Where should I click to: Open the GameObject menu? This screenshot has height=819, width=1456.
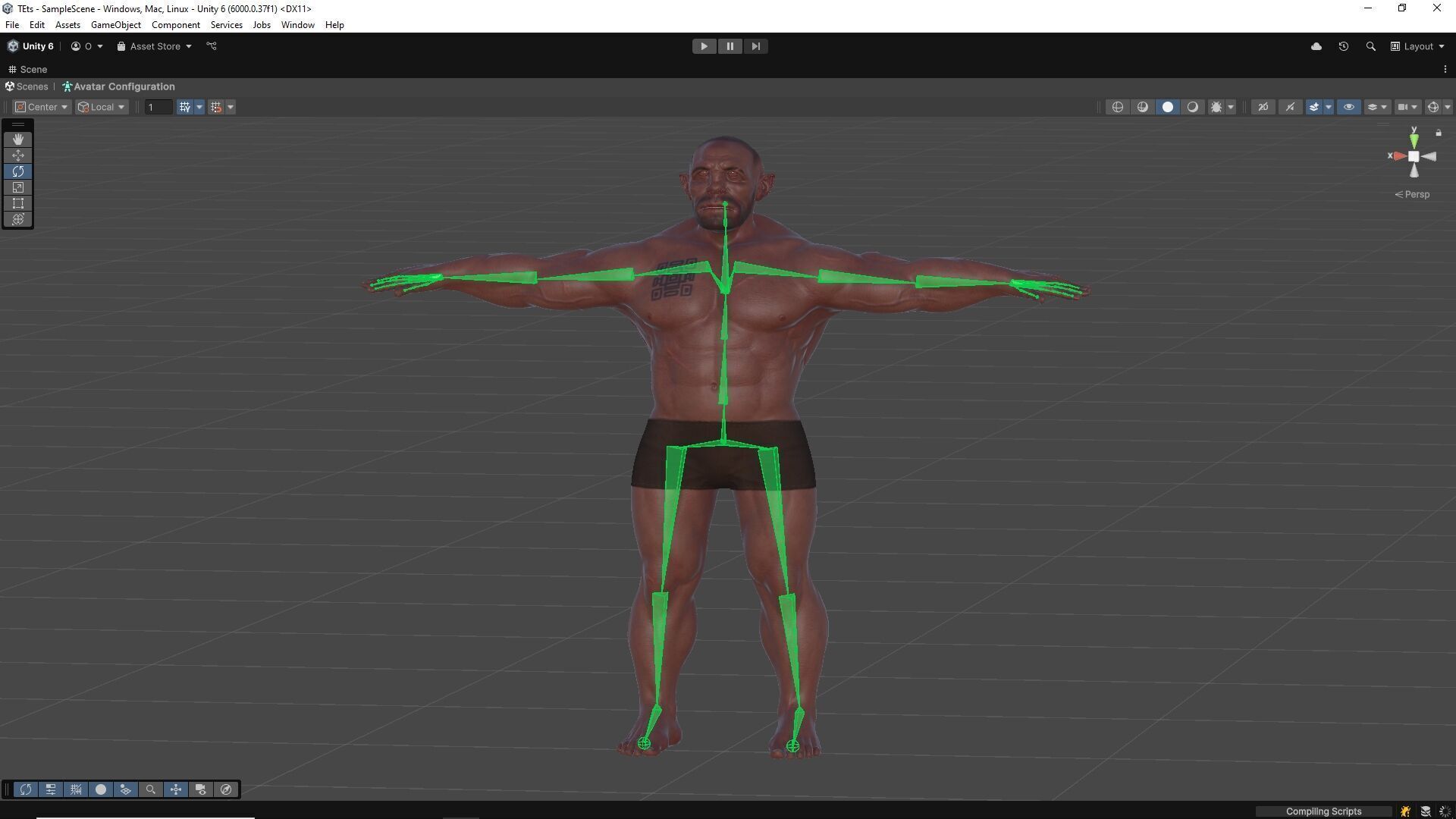point(115,25)
